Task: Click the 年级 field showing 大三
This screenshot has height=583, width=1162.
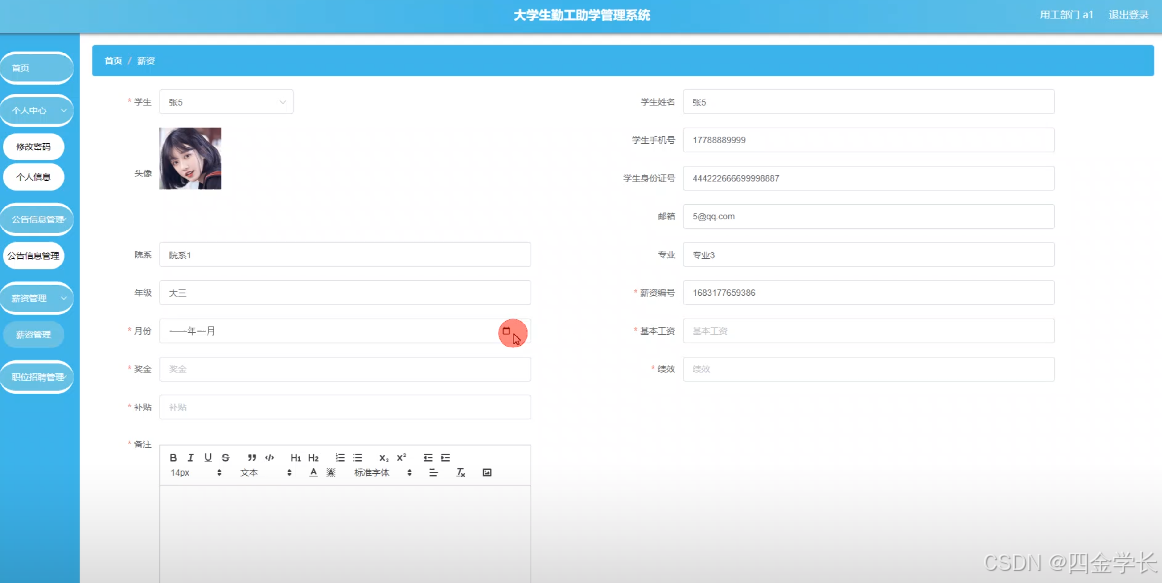Action: click(345, 293)
